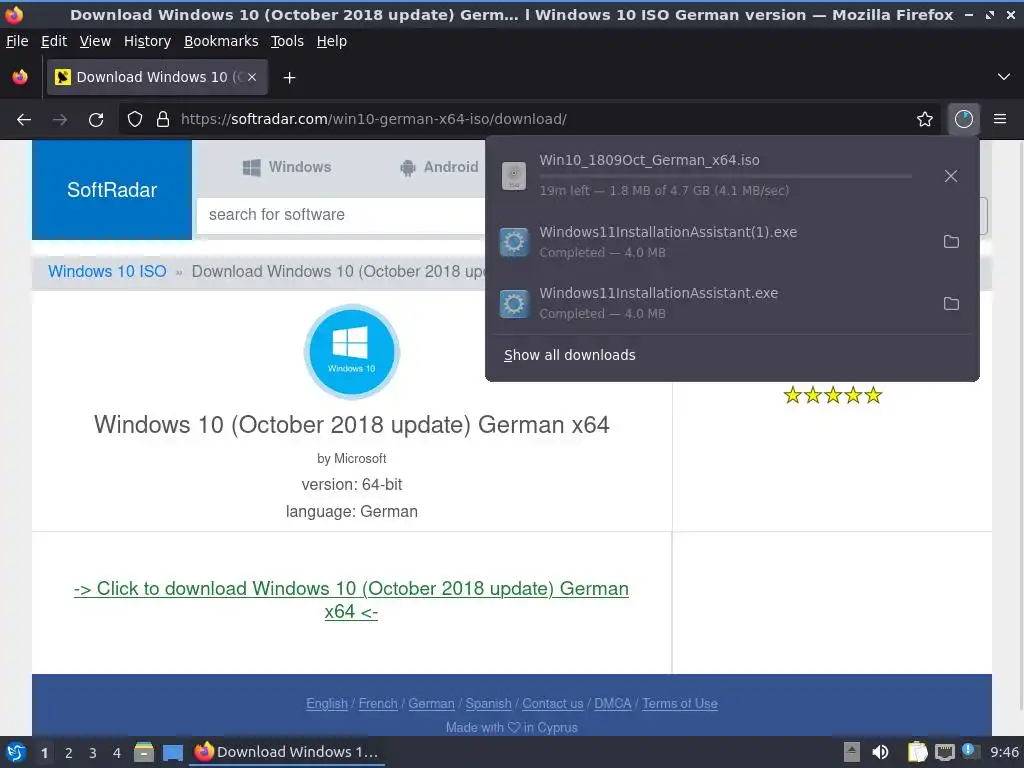Viewport: 1024px width, 768px height.
Task: Click the round Windows 10 logo image
Action: (351, 351)
